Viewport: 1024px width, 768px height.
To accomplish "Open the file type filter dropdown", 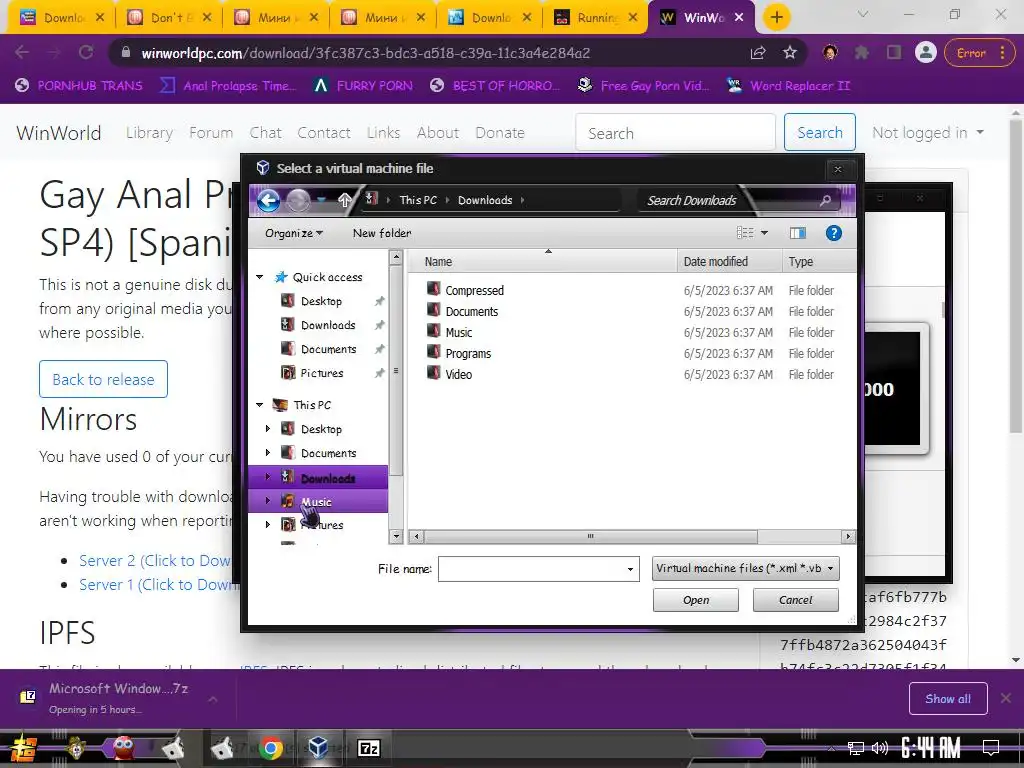I will click(x=746, y=568).
